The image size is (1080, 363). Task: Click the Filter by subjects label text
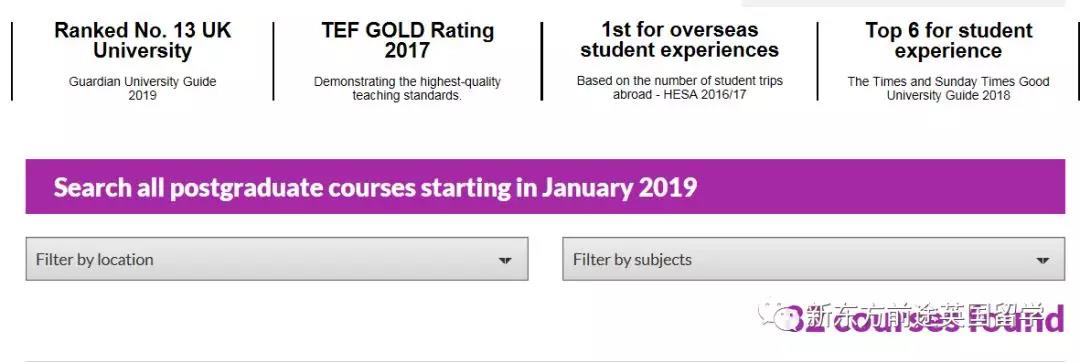click(632, 260)
